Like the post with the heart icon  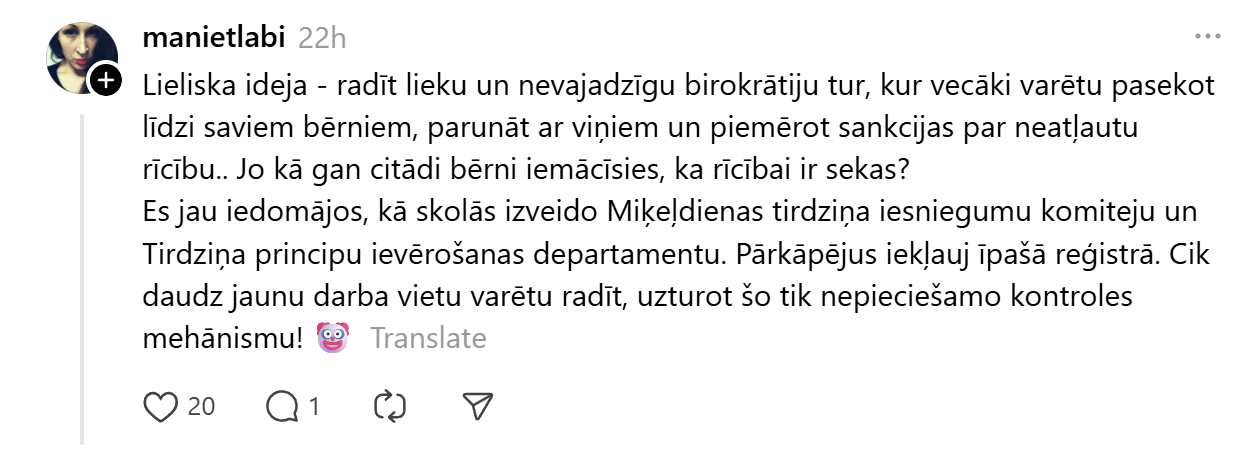(161, 406)
